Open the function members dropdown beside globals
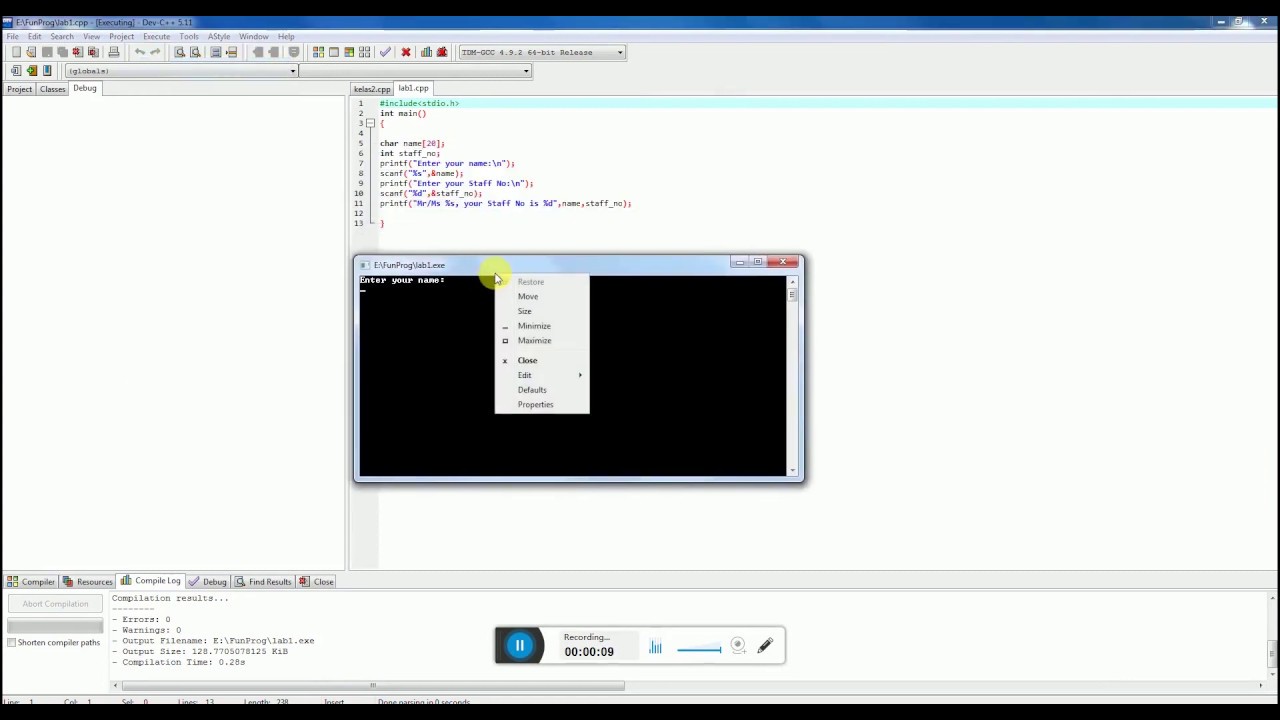The height and width of the screenshot is (720, 1280). [x=526, y=71]
